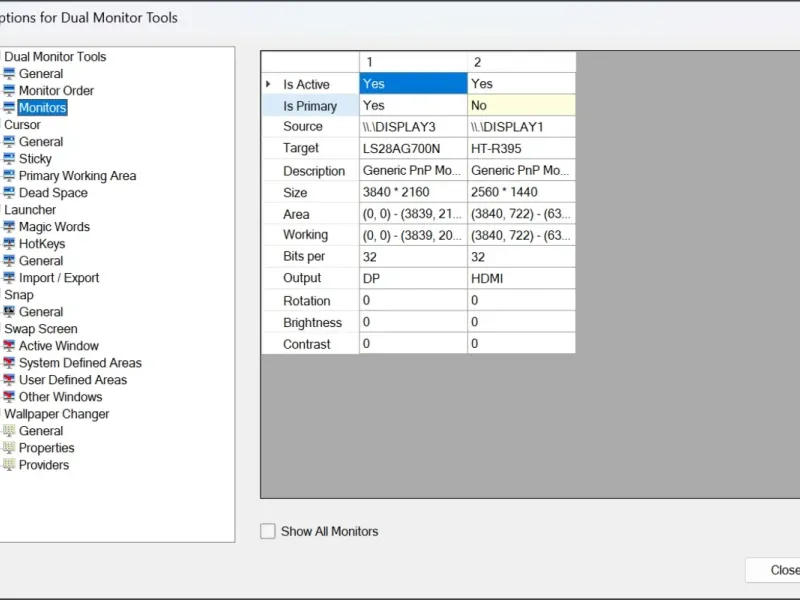
Task: Select Import / Export in Launcher
Action: tap(59, 278)
